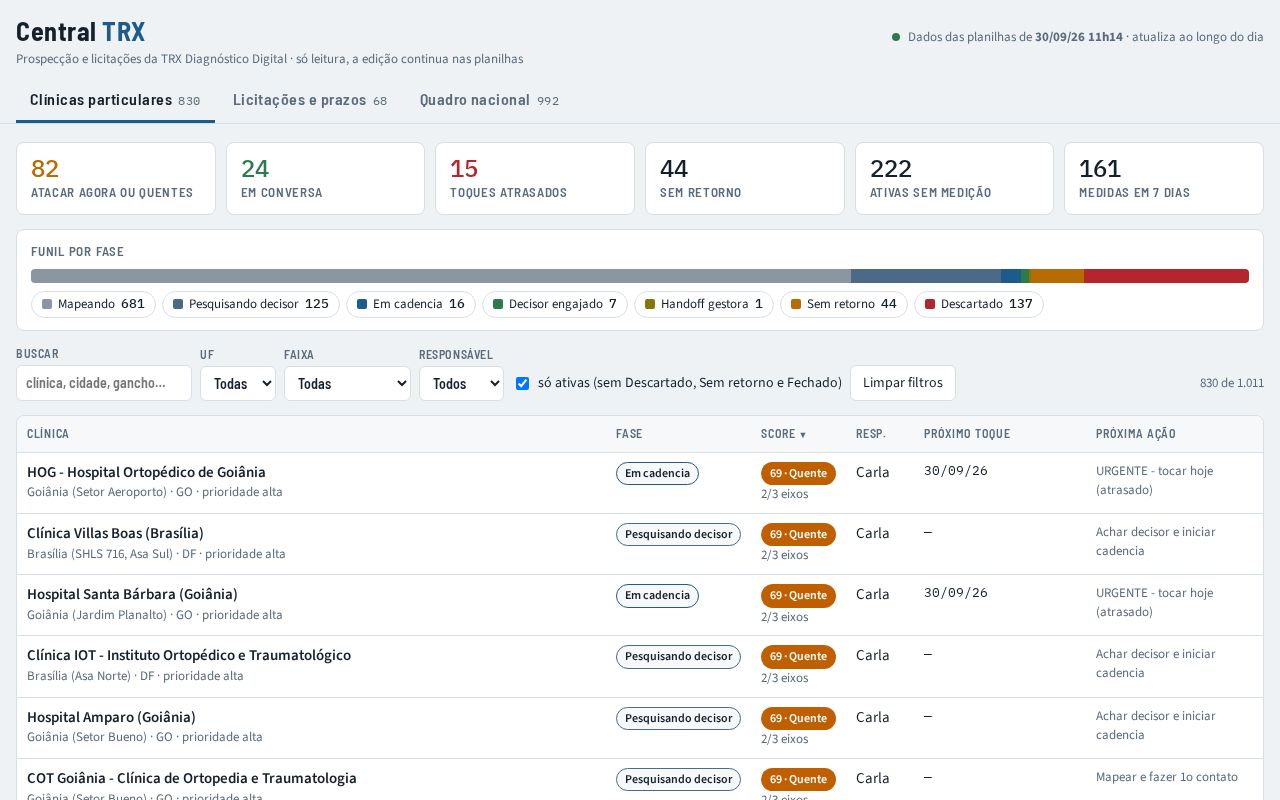
Task: Focus the Buscar search field
Action: pos(104,383)
